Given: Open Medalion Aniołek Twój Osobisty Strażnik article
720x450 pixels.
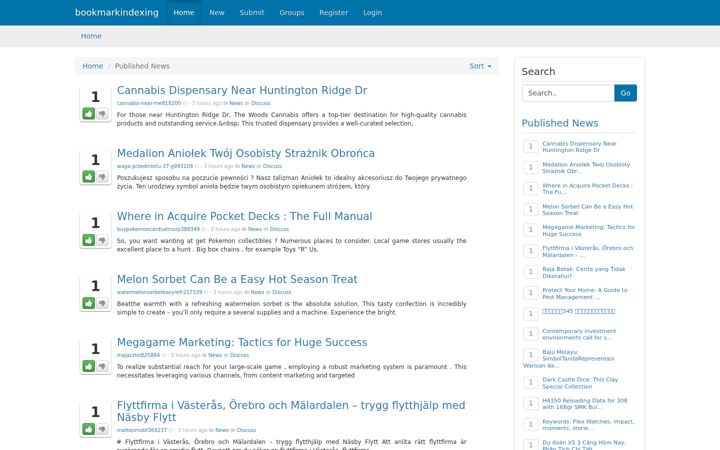Looking at the screenshot, I should (x=246, y=153).
